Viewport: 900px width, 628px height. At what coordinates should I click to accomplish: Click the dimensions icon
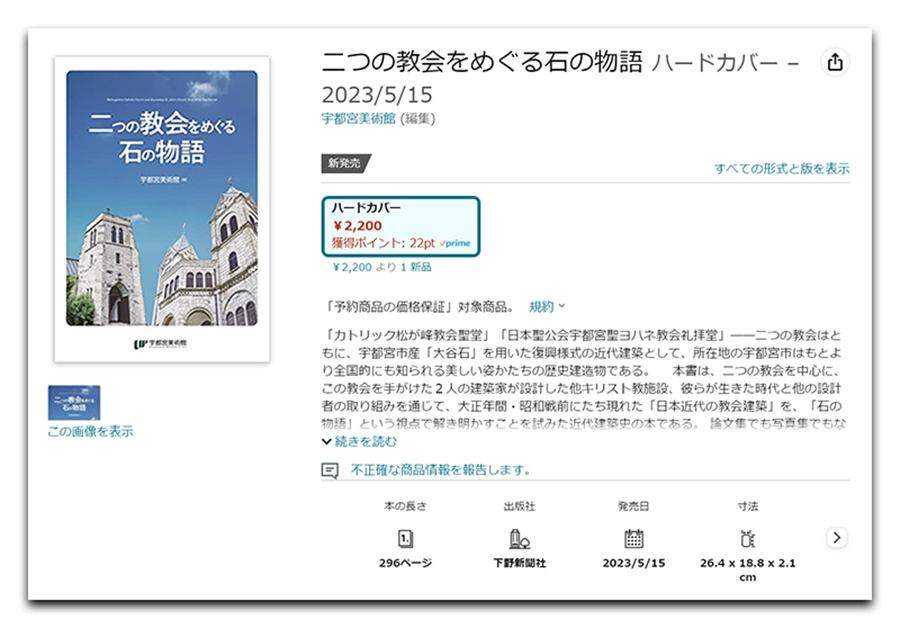747,538
